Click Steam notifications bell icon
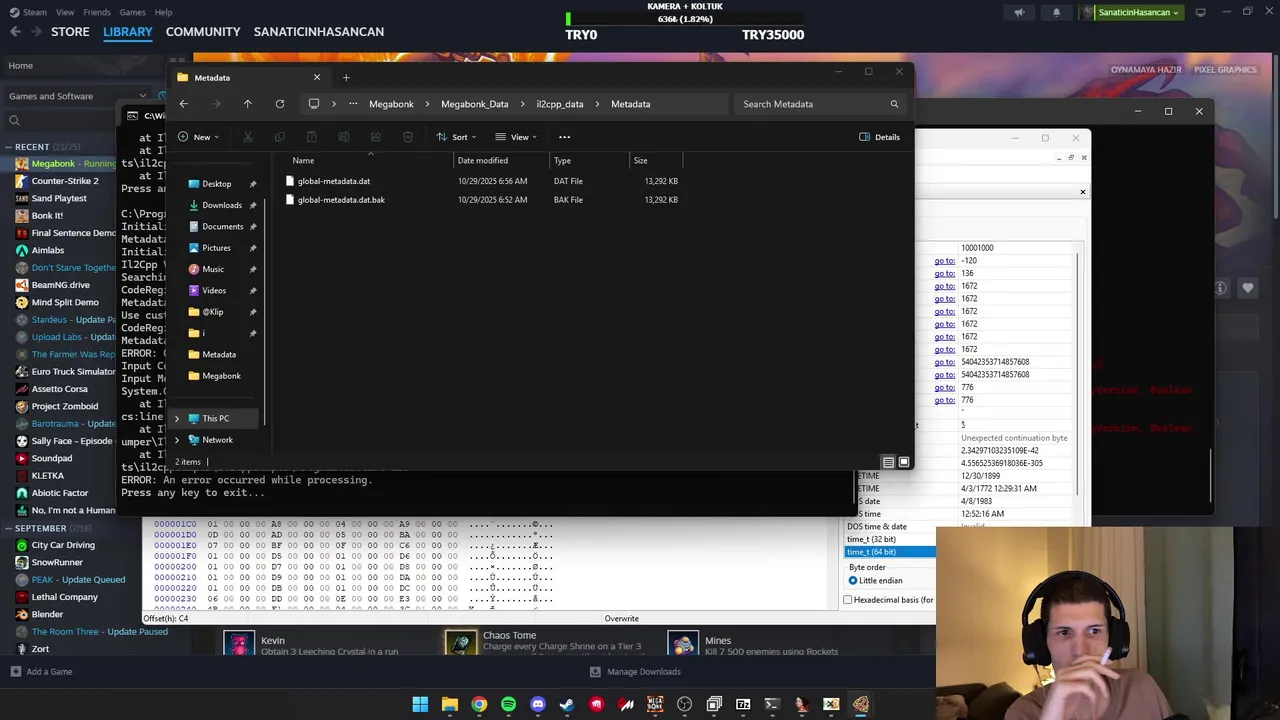 point(1056,12)
